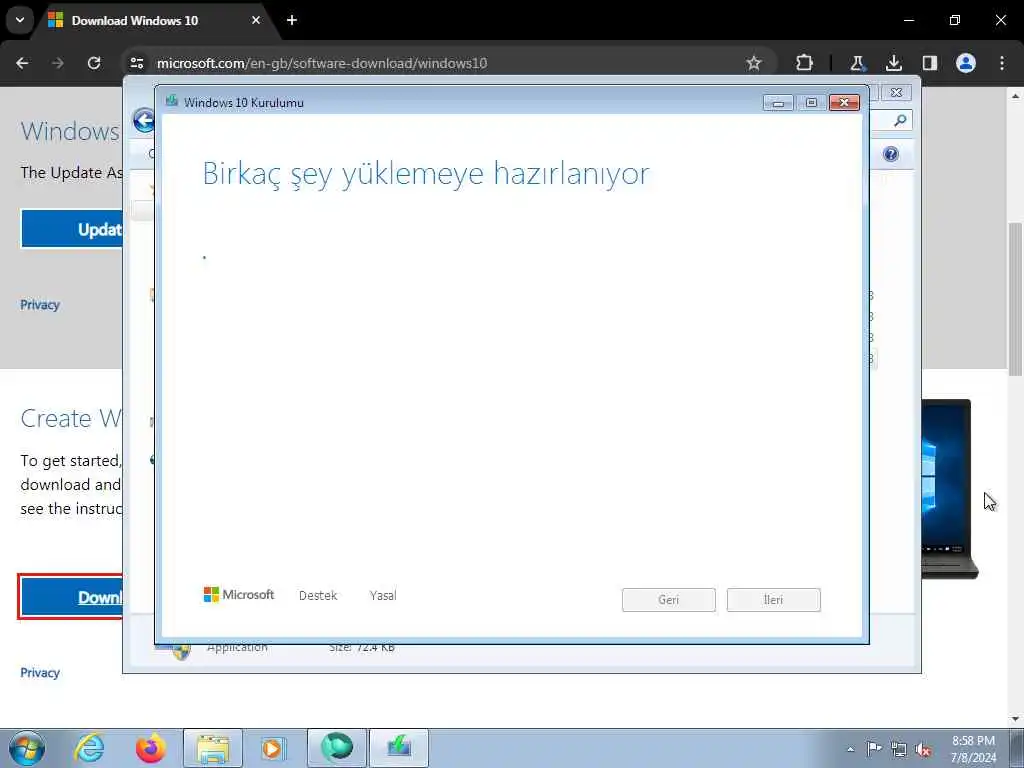
Task: Open the Explorer window help icon
Action: point(891,154)
